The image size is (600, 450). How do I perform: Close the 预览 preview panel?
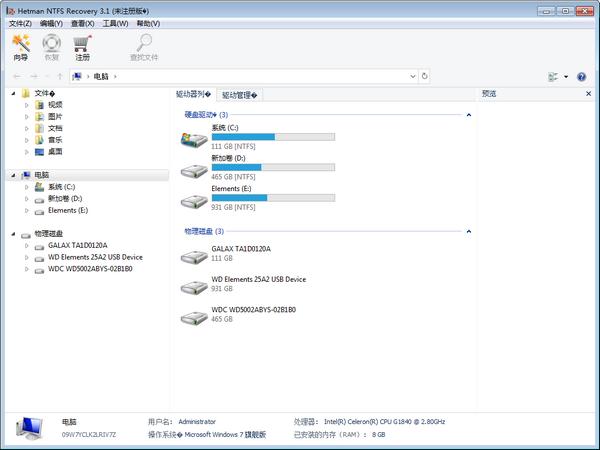pos(587,94)
